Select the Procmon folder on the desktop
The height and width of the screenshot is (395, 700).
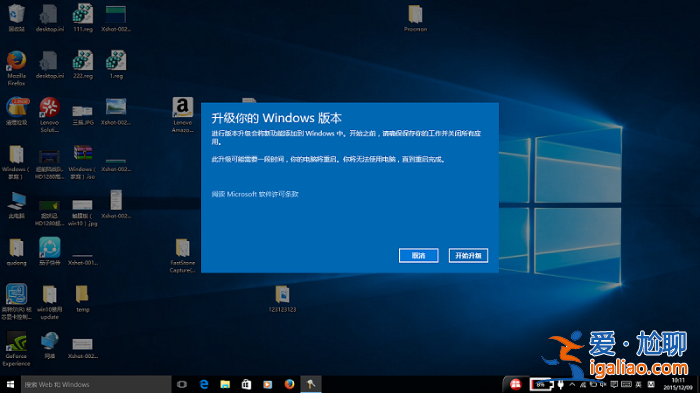(415, 18)
